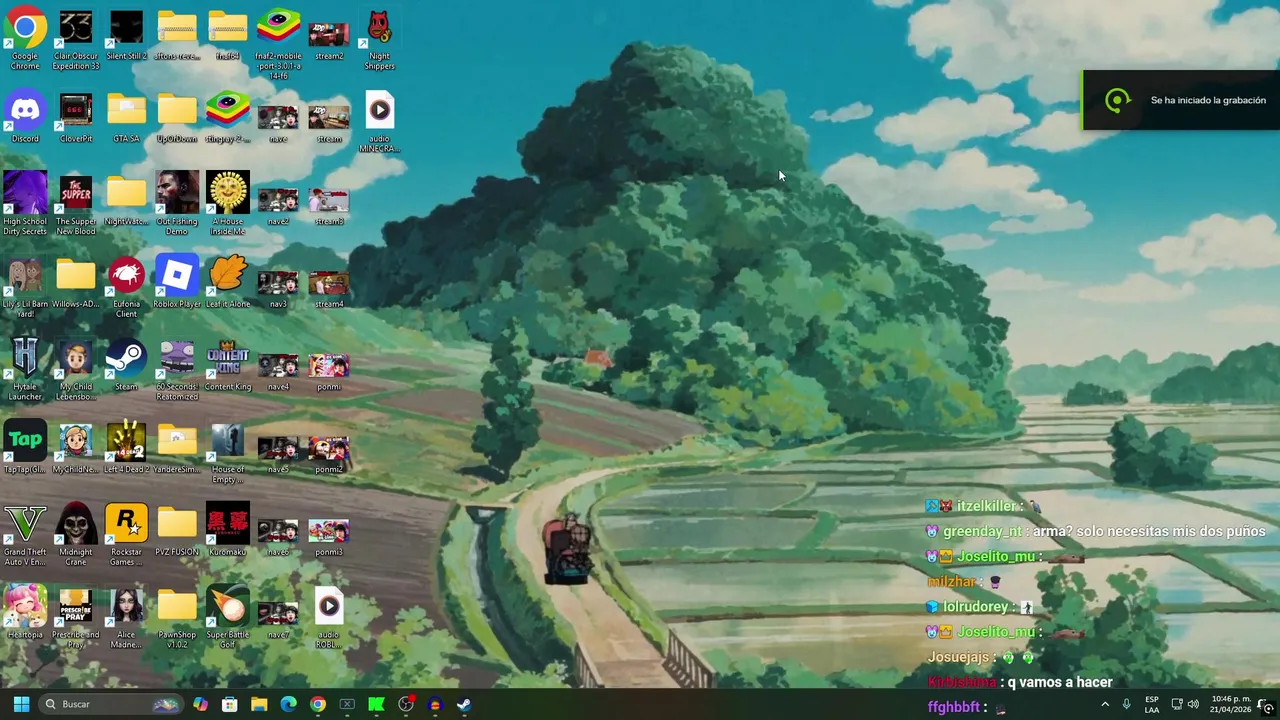This screenshot has width=1280, height=720.
Task: Select the Prescribe and Pray icon
Action: pyautogui.click(x=76, y=618)
